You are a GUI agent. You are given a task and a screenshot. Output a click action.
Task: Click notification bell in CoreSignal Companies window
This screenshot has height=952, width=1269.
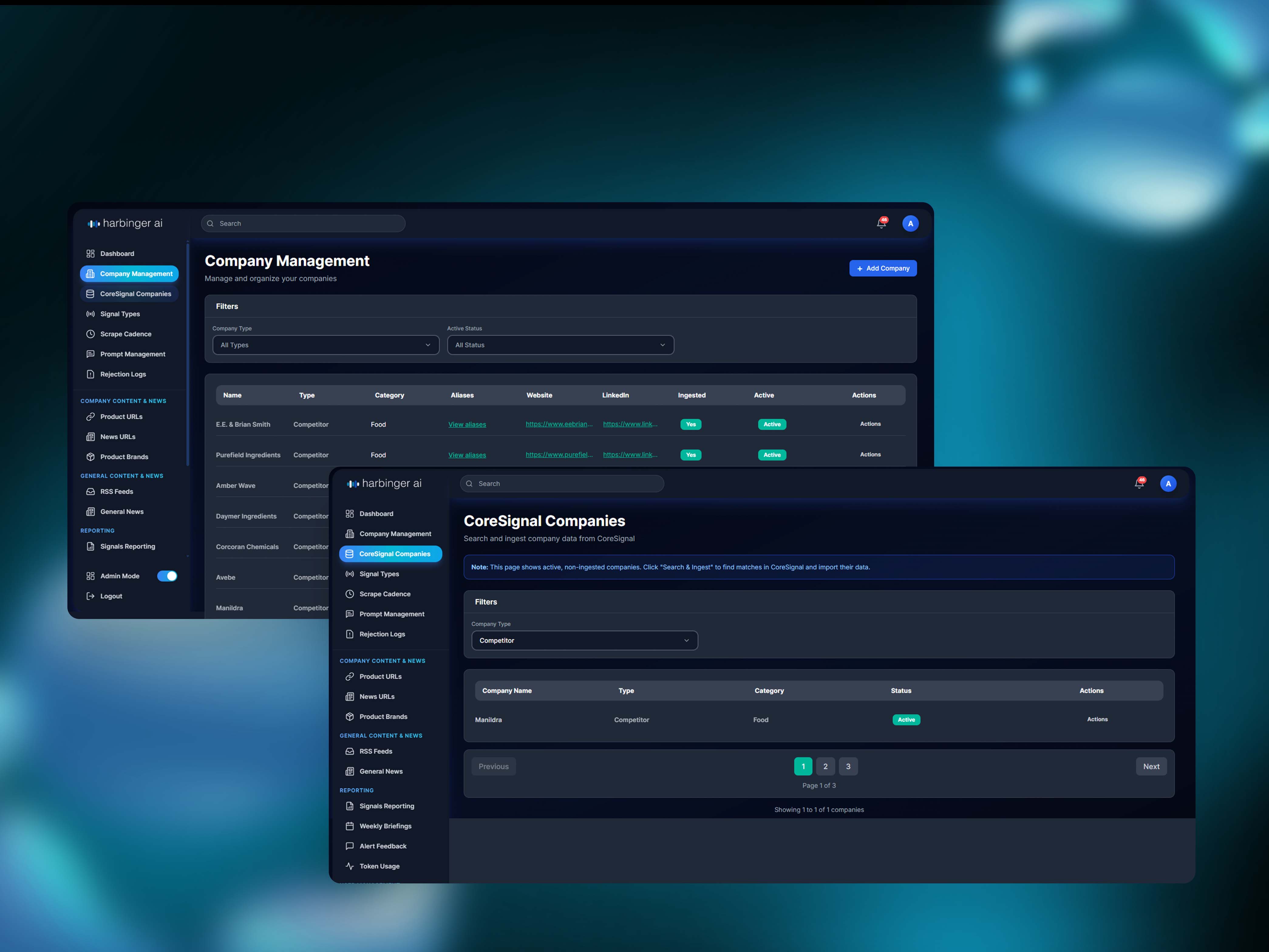(x=1139, y=484)
